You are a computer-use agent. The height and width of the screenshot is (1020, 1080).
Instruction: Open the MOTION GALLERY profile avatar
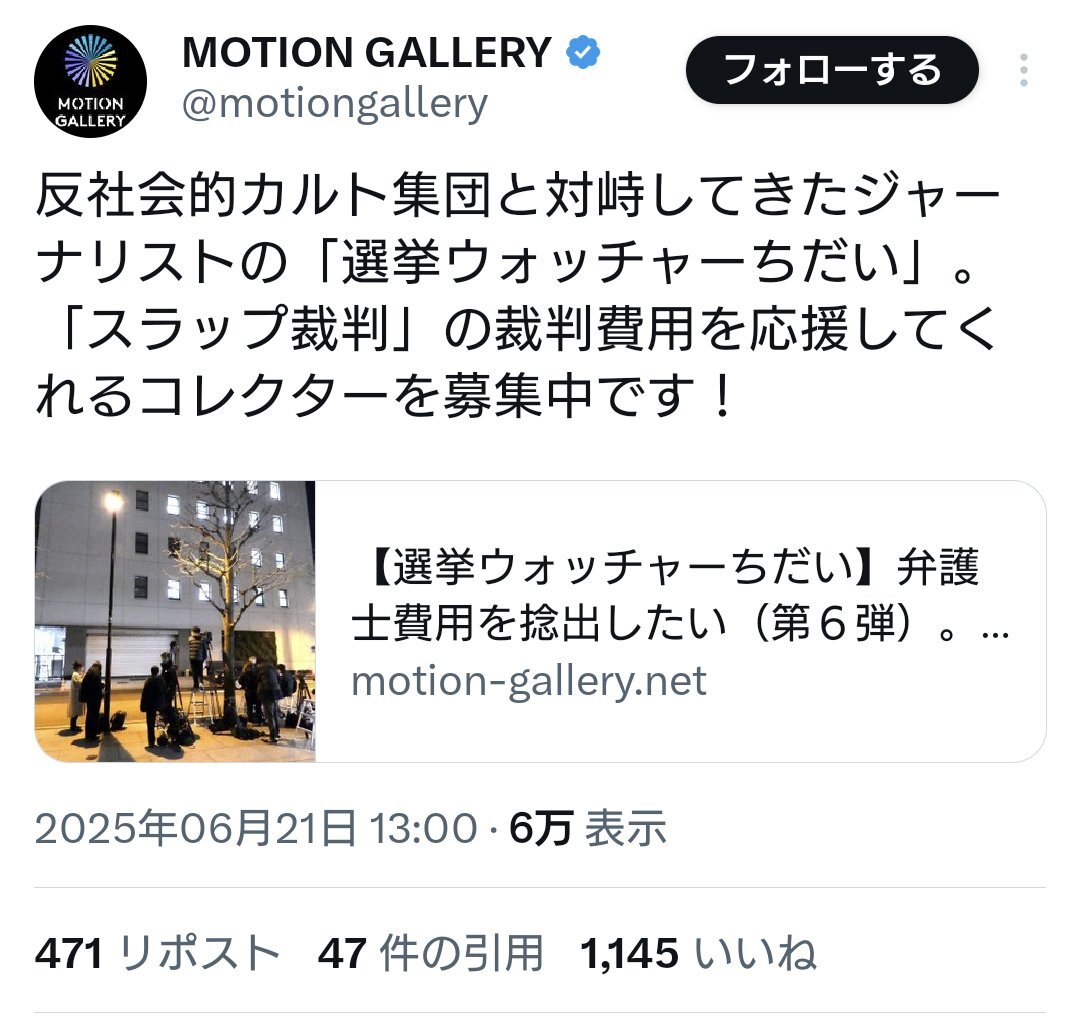tap(90, 81)
